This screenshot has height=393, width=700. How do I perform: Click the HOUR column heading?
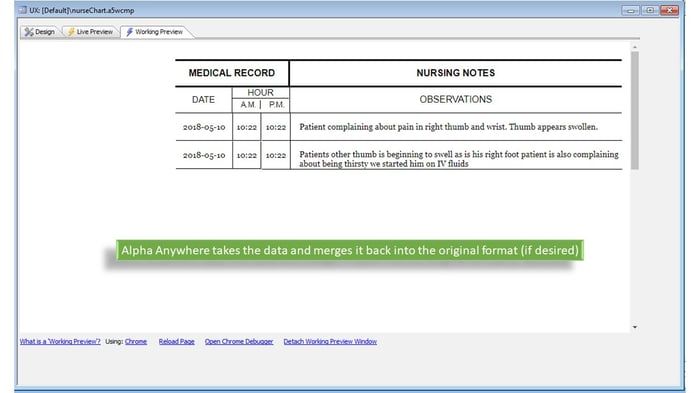pyautogui.click(x=260, y=92)
